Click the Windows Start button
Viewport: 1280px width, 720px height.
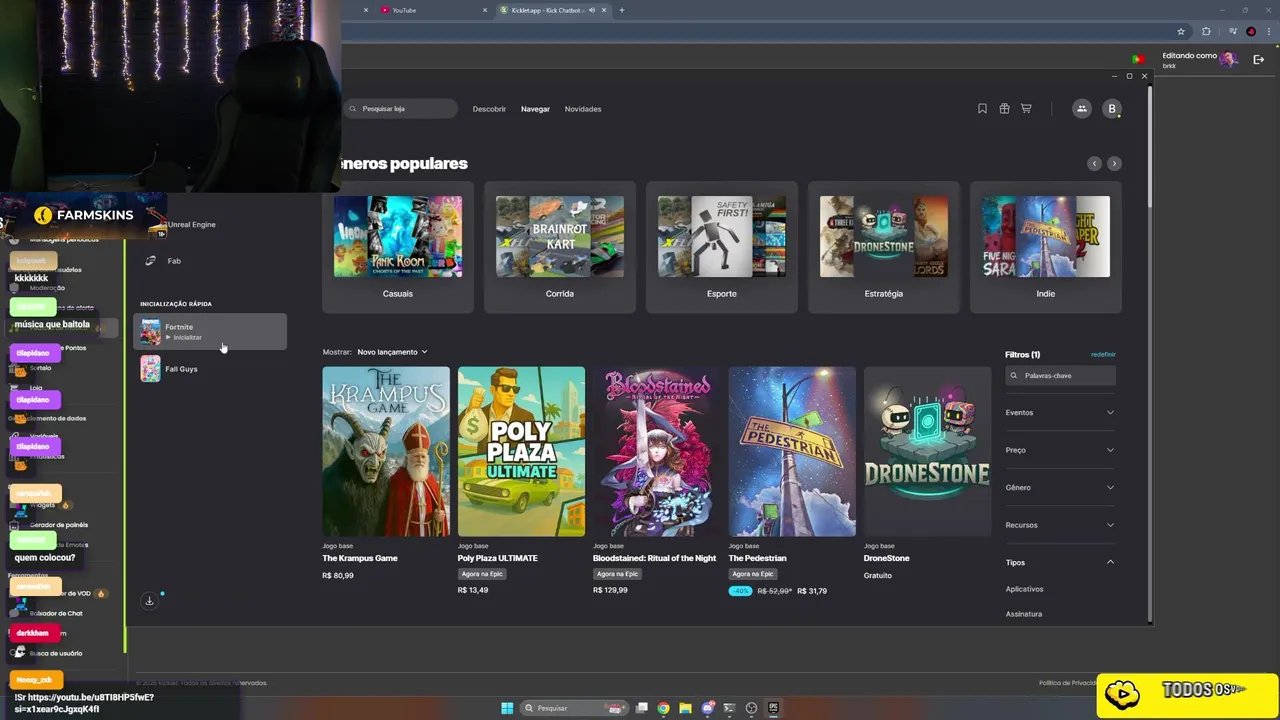pos(507,708)
